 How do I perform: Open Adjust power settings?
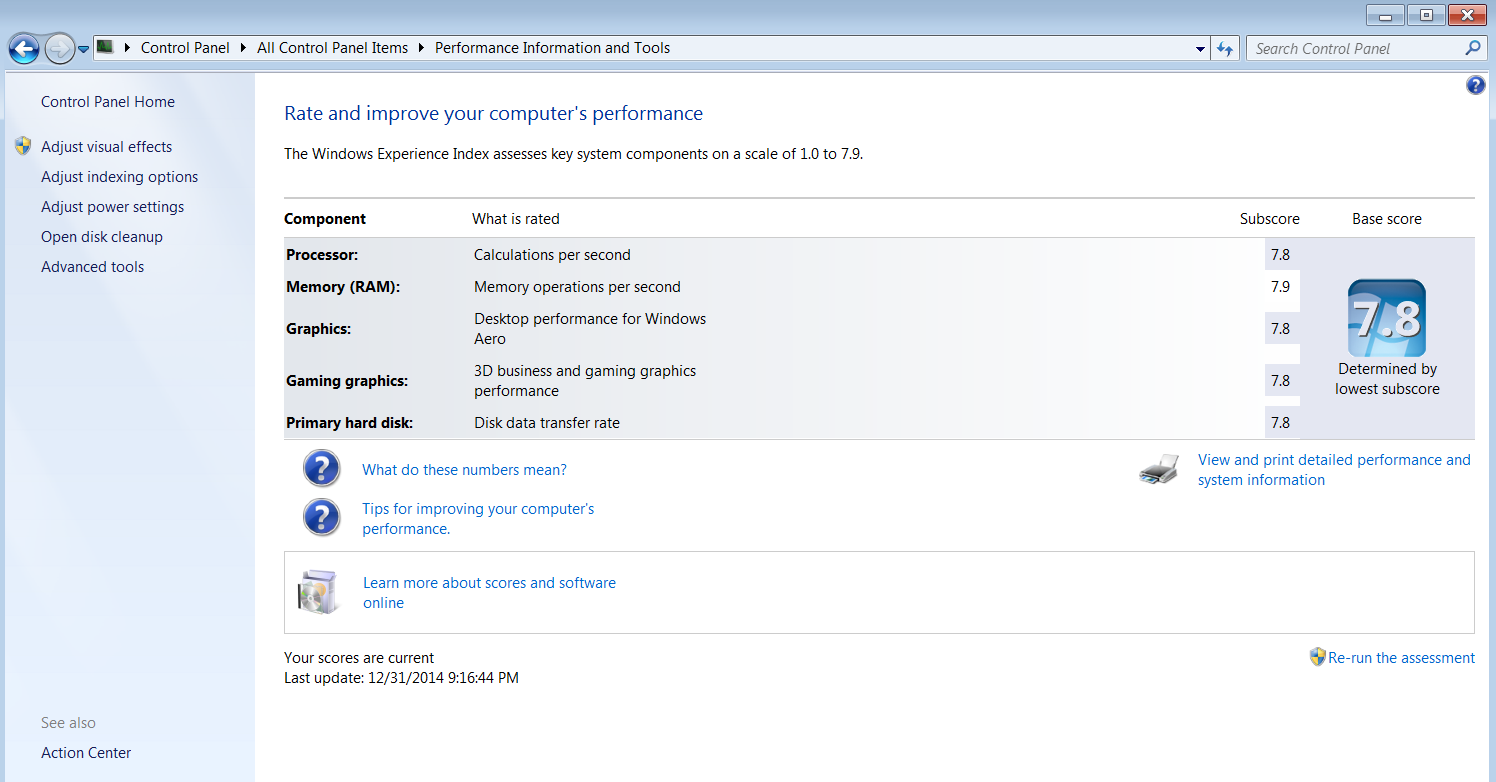(x=113, y=207)
